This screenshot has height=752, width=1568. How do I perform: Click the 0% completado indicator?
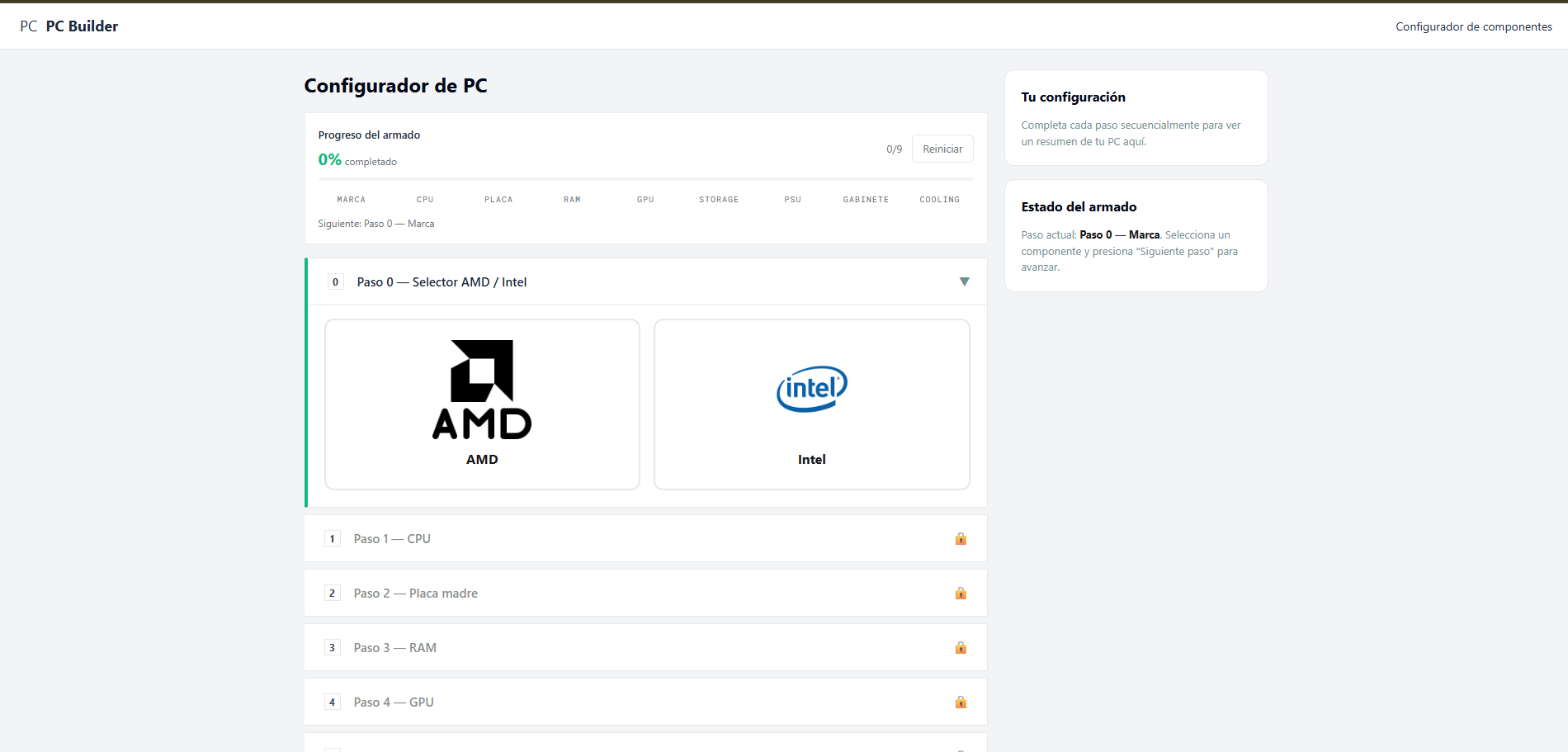[357, 160]
